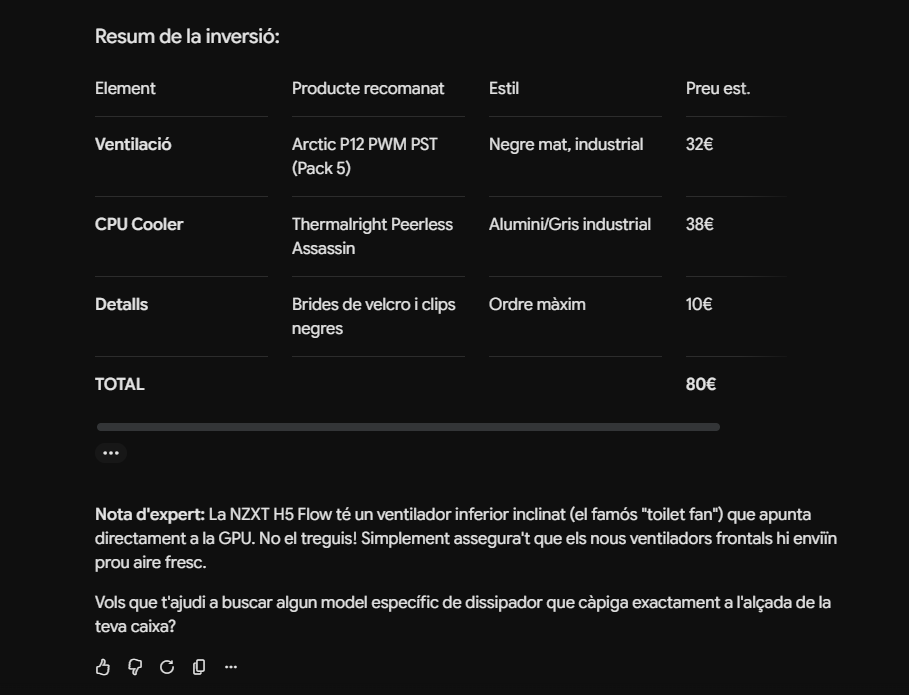Click the thumbs down feedback icon
Screen dimensions: 909x695
134,667
